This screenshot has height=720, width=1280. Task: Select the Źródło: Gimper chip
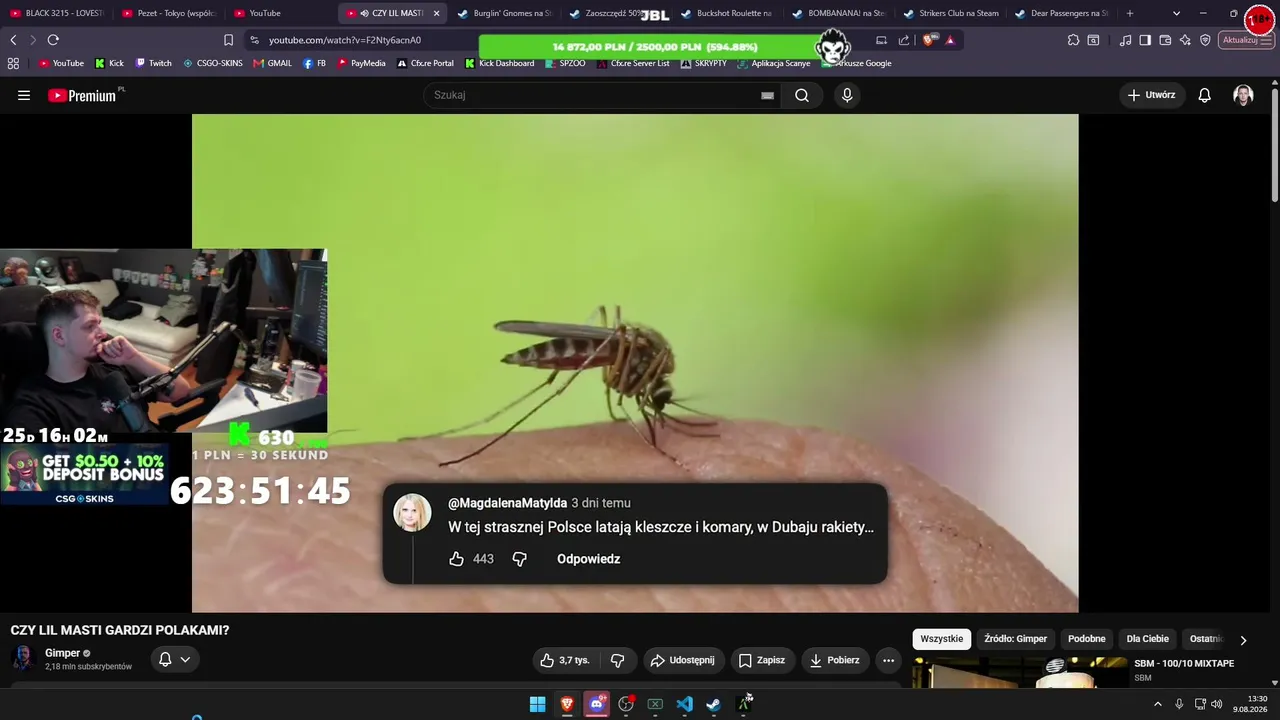coord(1015,639)
